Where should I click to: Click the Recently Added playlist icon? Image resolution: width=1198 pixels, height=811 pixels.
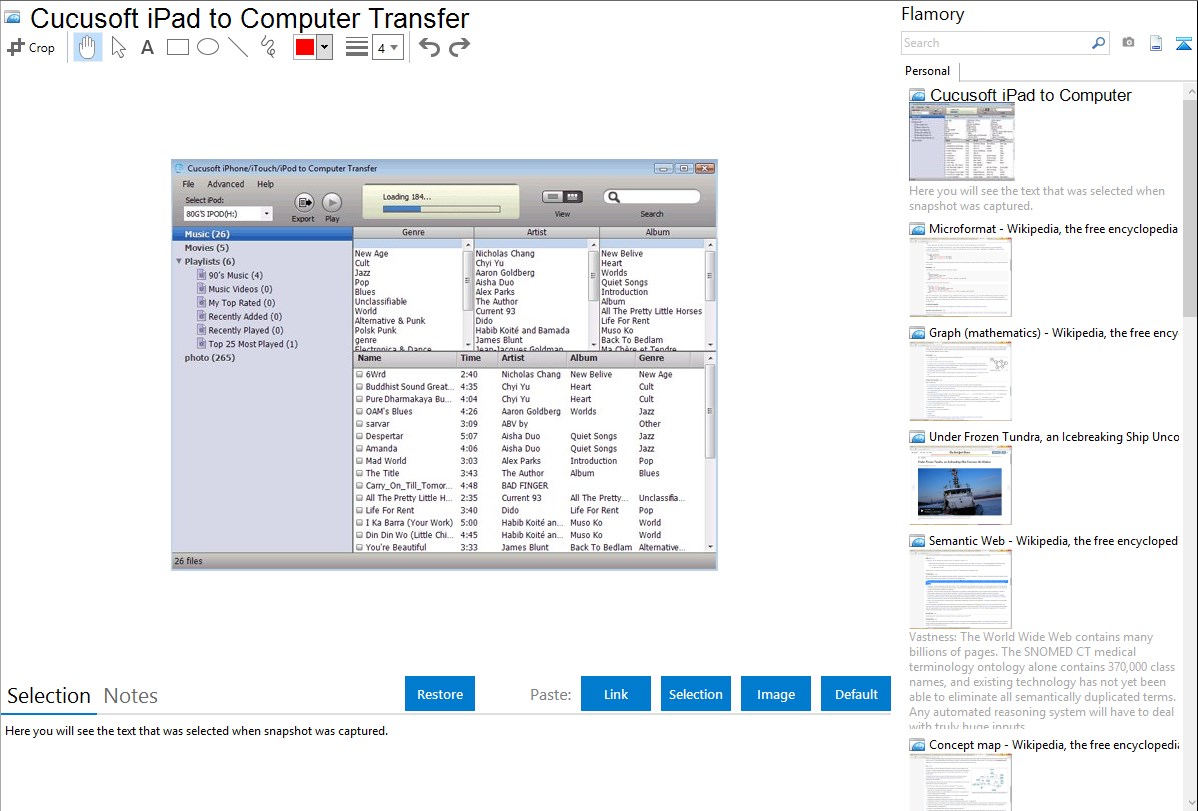click(202, 316)
